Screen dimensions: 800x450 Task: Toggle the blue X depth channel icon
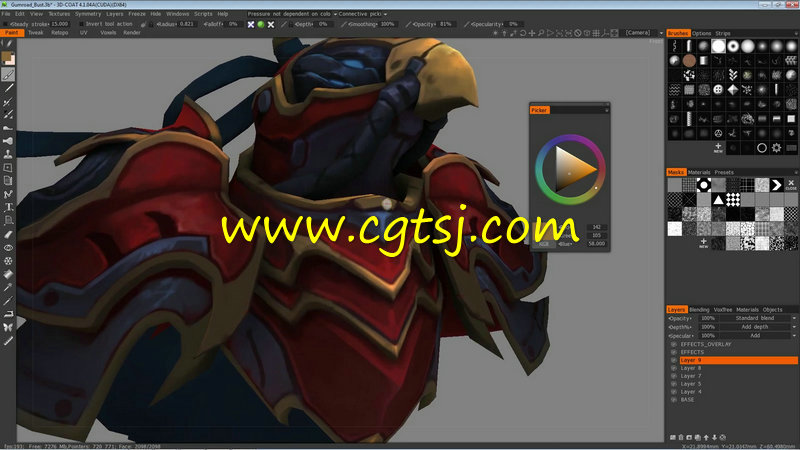(251, 24)
